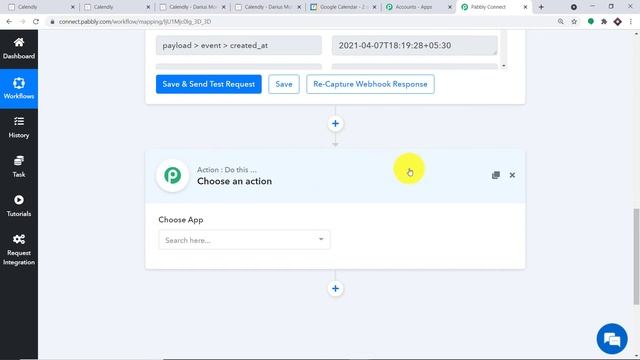The width and height of the screenshot is (640, 360).
Task: Open the extensions puzzle icon
Action: pos(604,22)
